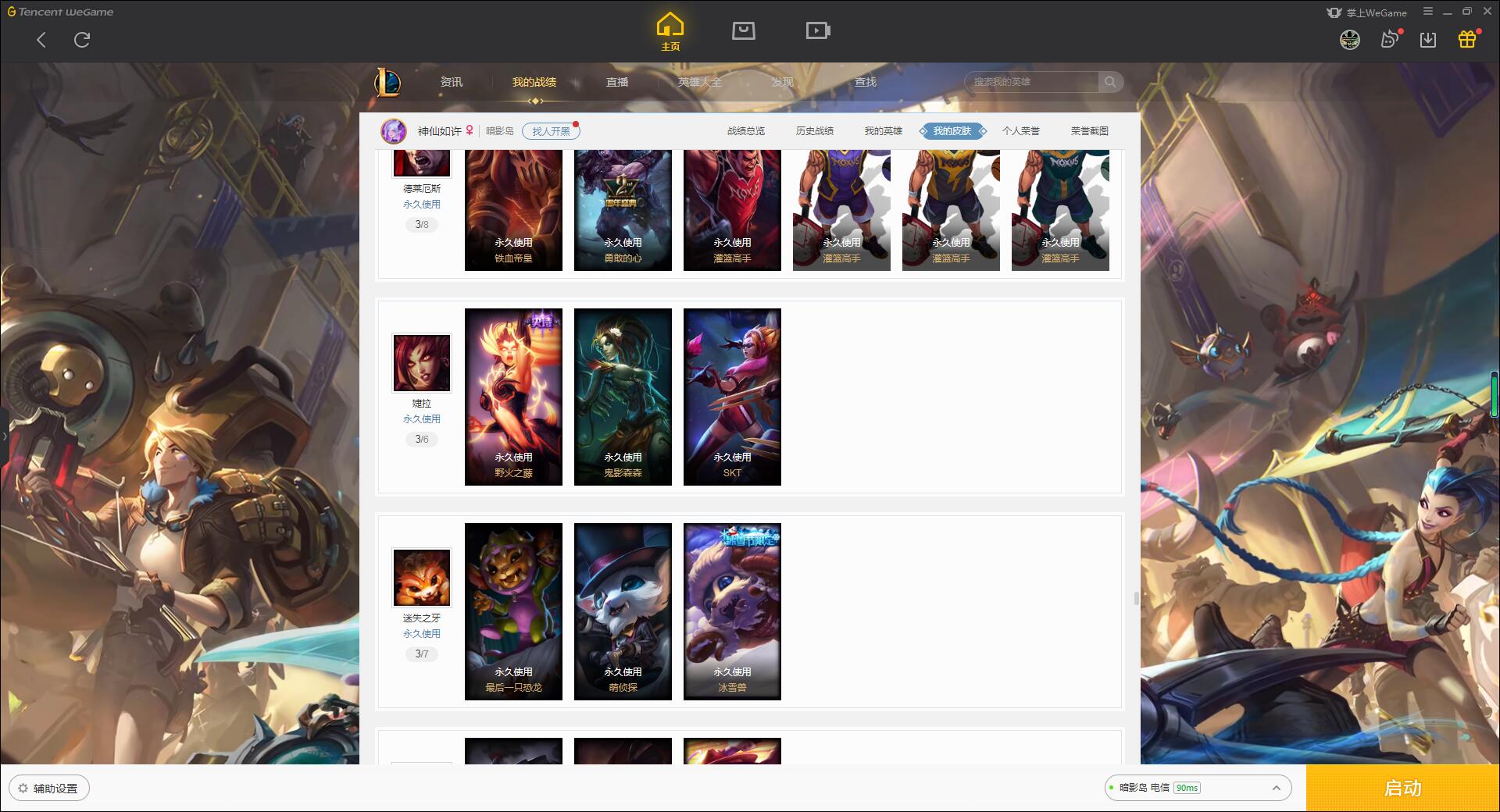Image resolution: width=1500 pixels, height=812 pixels.
Task: Open the 主页 home icon
Action: pos(670,32)
